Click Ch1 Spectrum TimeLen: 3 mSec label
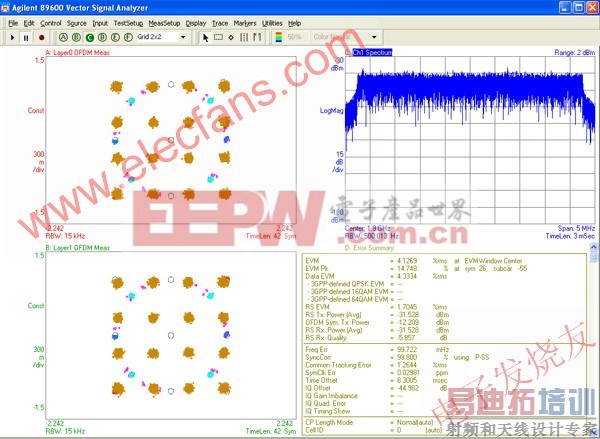The image size is (600, 439). coord(570,236)
